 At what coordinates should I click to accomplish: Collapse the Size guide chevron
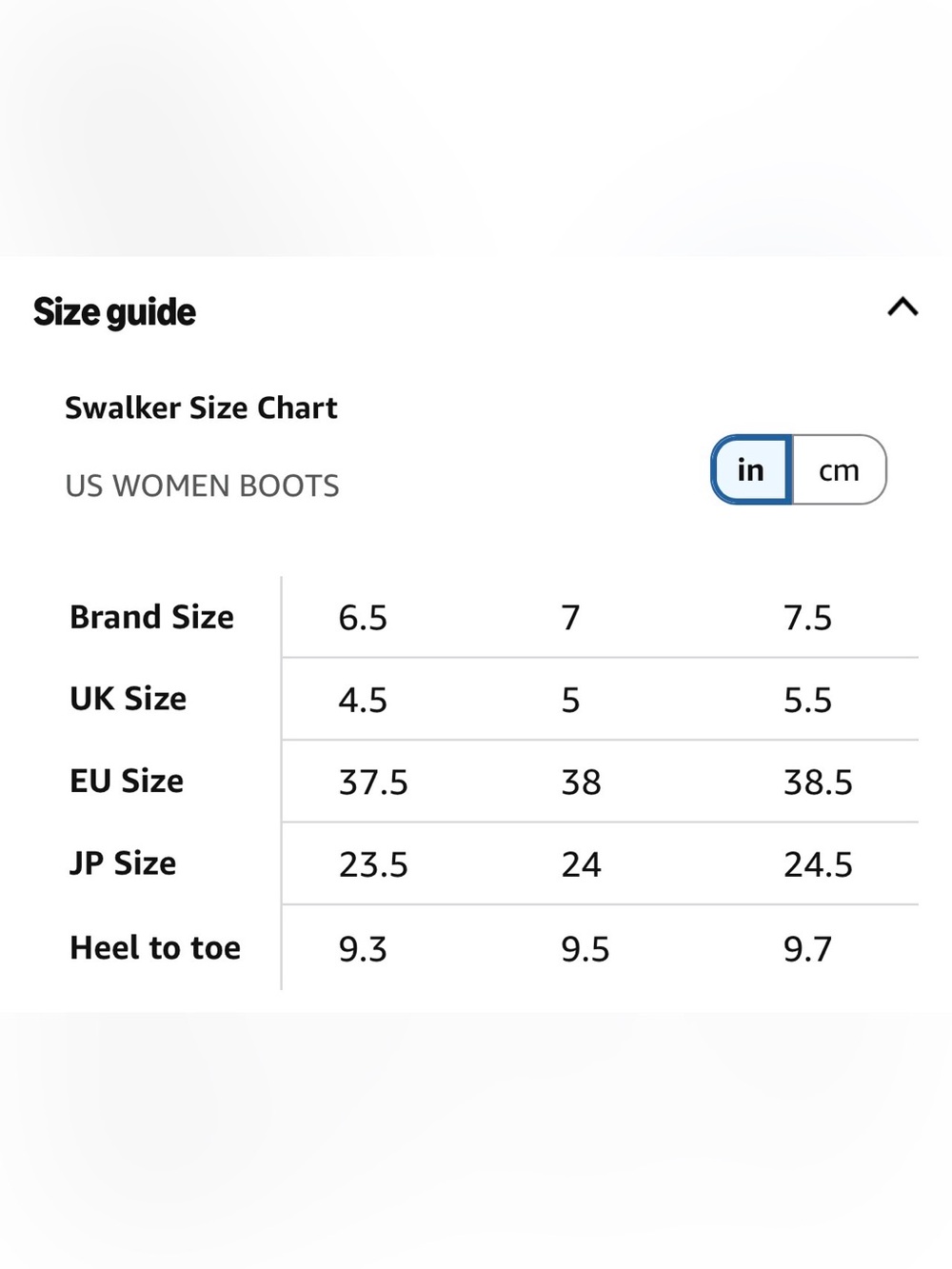[x=902, y=307]
